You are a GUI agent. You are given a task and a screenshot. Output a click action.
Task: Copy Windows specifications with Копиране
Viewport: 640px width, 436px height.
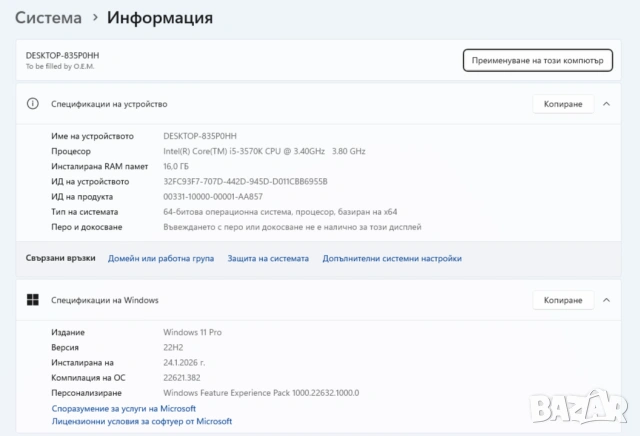tap(563, 300)
